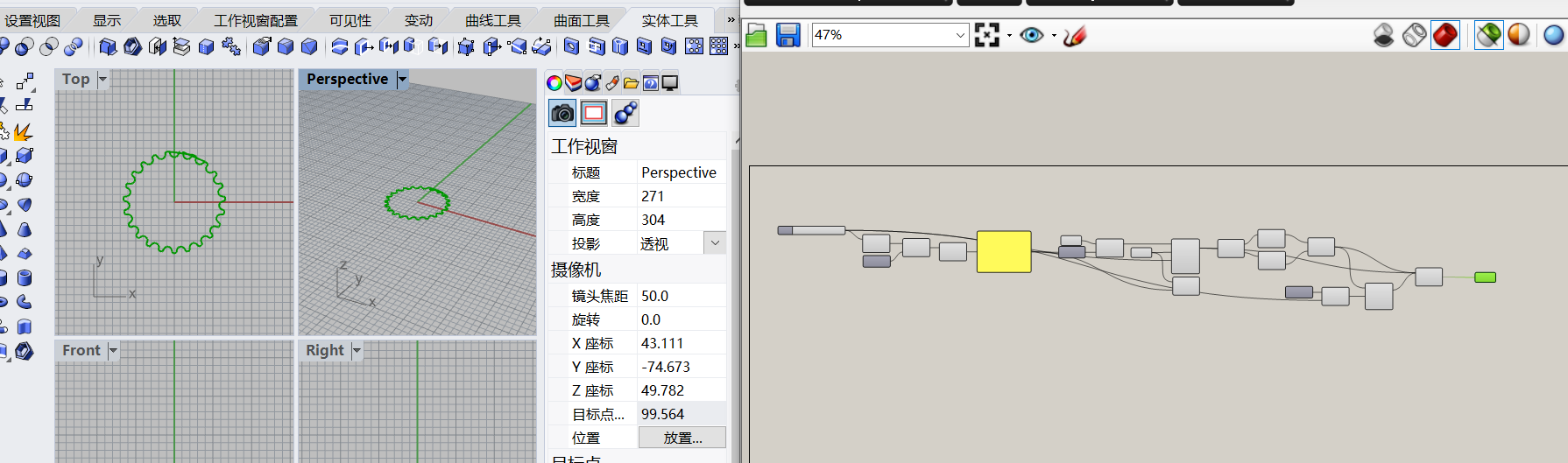Open Right viewport title dropdown arrow
The width and height of the screenshot is (1568, 463).
tap(357, 351)
